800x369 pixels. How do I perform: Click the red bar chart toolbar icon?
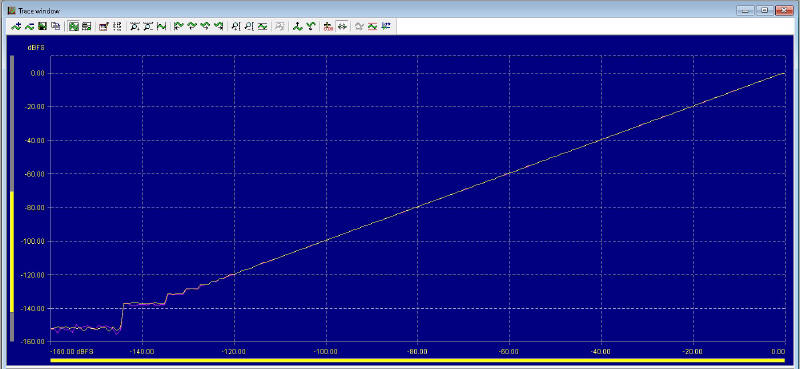[328, 27]
